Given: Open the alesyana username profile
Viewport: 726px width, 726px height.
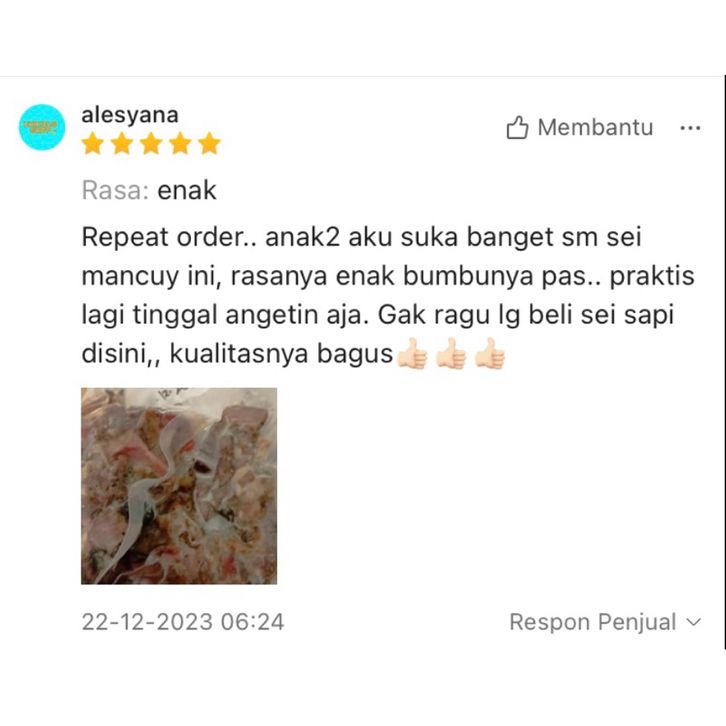Looking at the screenshot, I should [130, 115].
